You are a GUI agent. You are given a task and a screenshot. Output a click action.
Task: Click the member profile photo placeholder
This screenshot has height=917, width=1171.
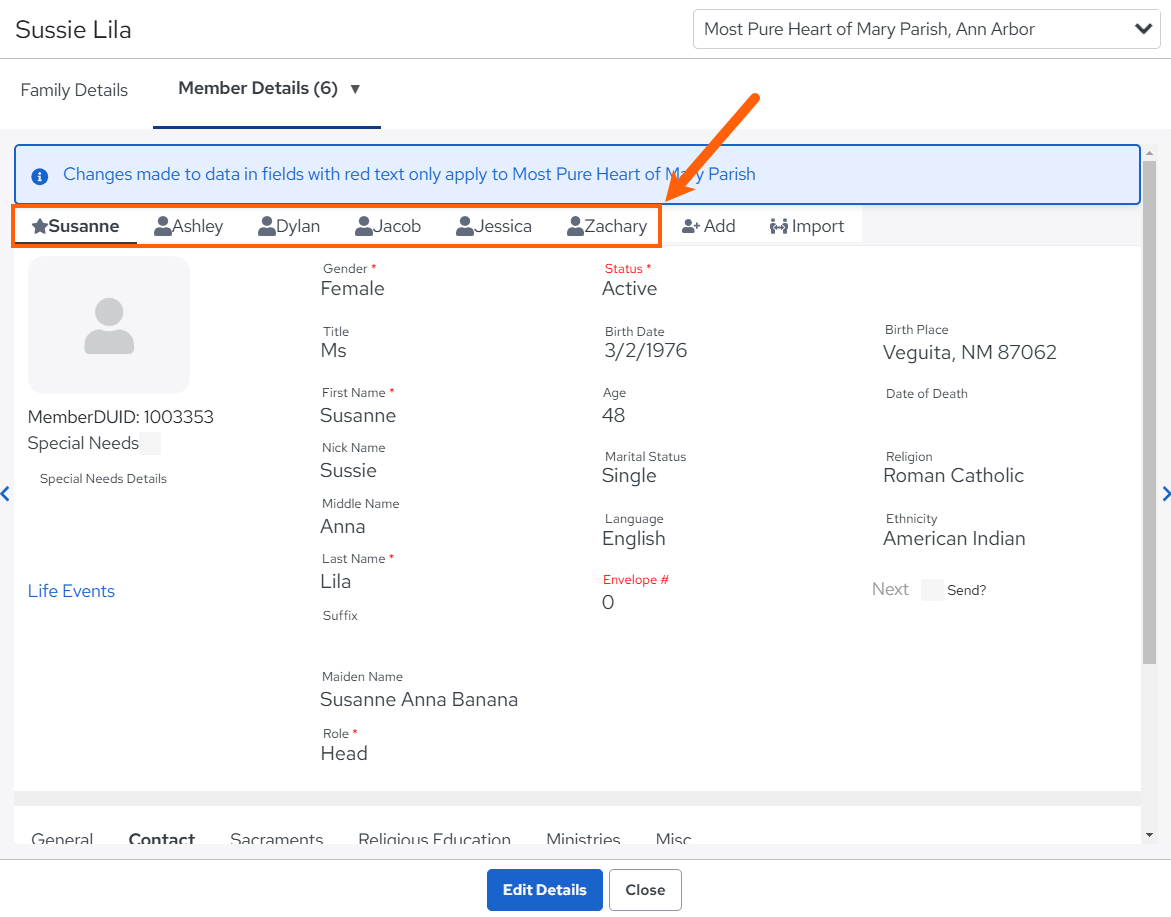pyautogui.click(x=109, y=325)
